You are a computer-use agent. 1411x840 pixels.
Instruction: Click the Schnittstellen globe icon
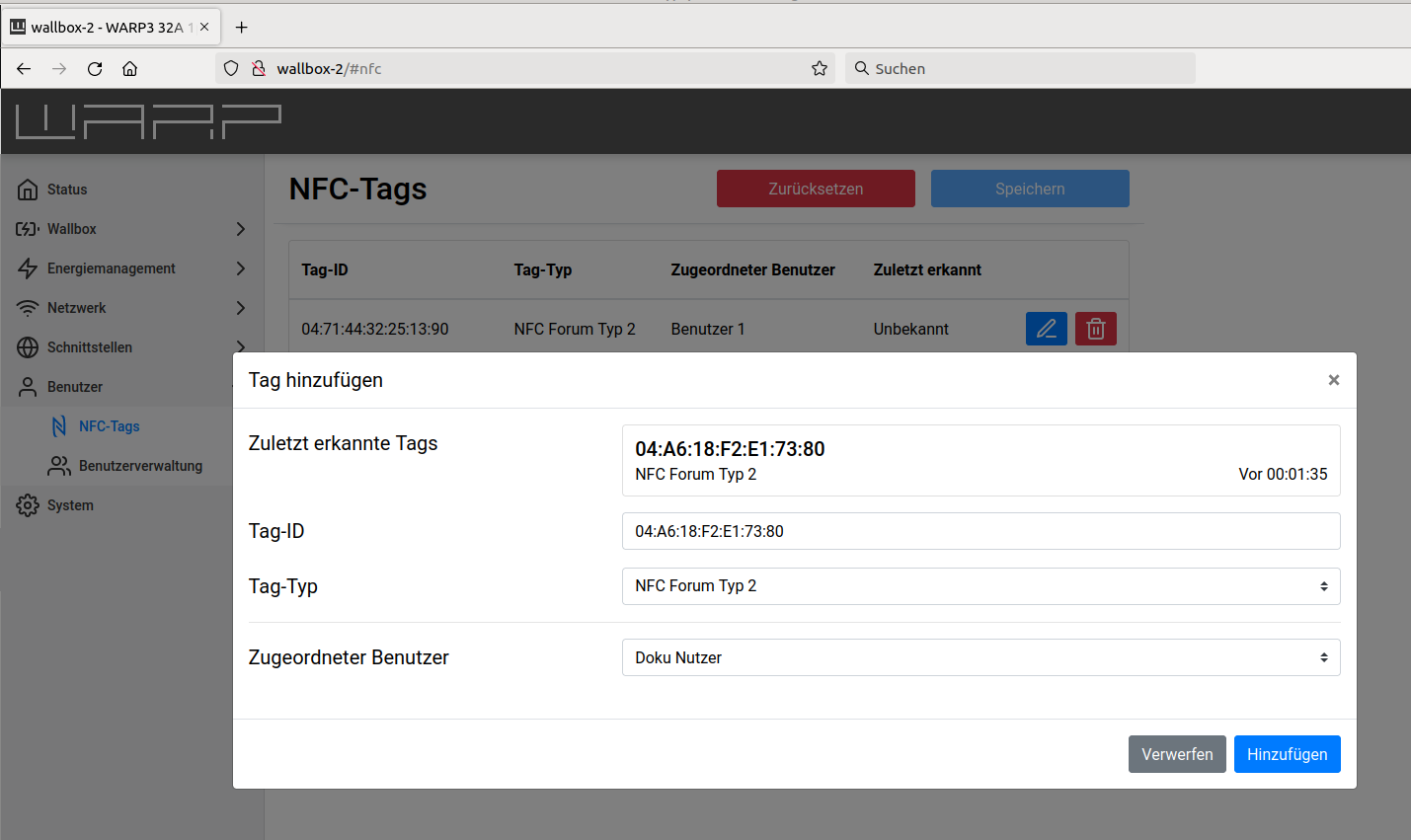pos(28,347)
